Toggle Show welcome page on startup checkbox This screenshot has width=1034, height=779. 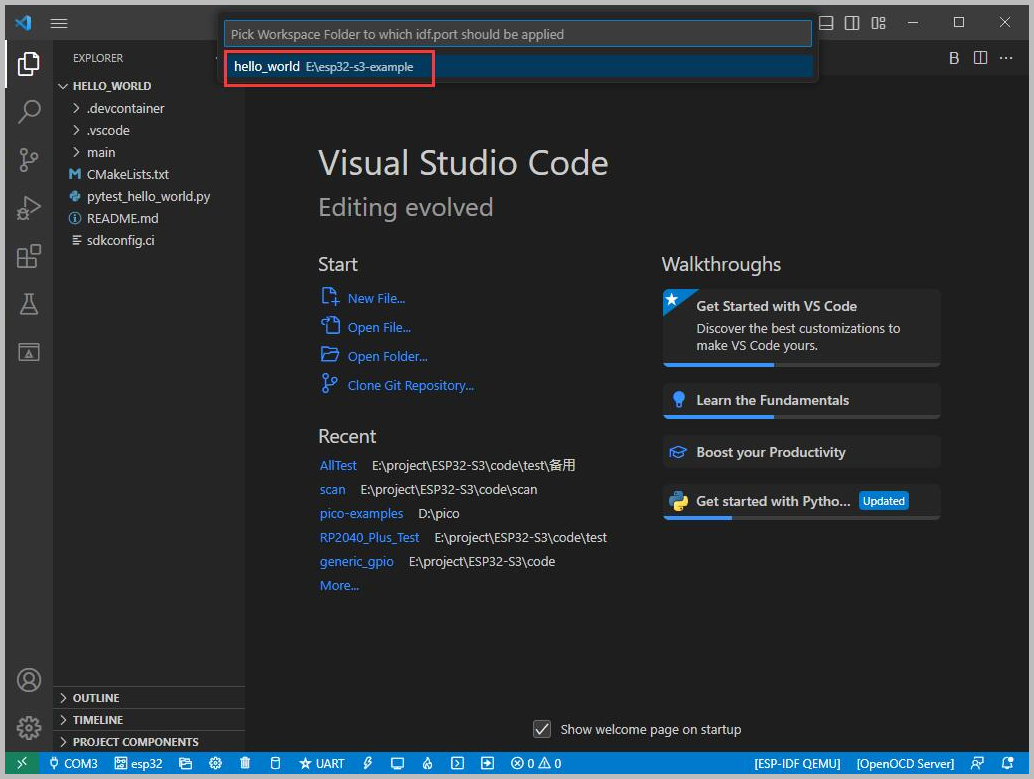(542, 729)
